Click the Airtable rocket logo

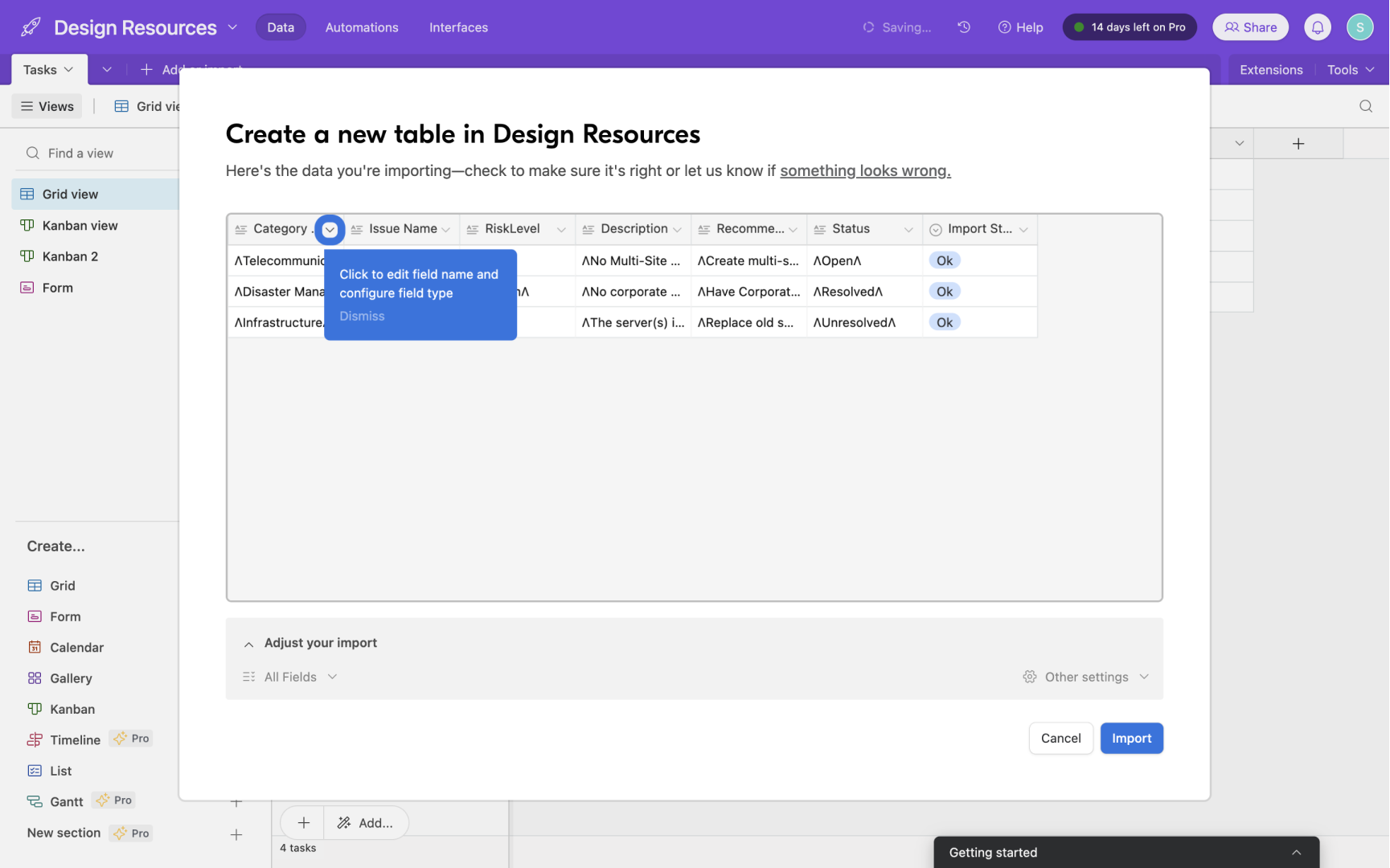point(30,26)
